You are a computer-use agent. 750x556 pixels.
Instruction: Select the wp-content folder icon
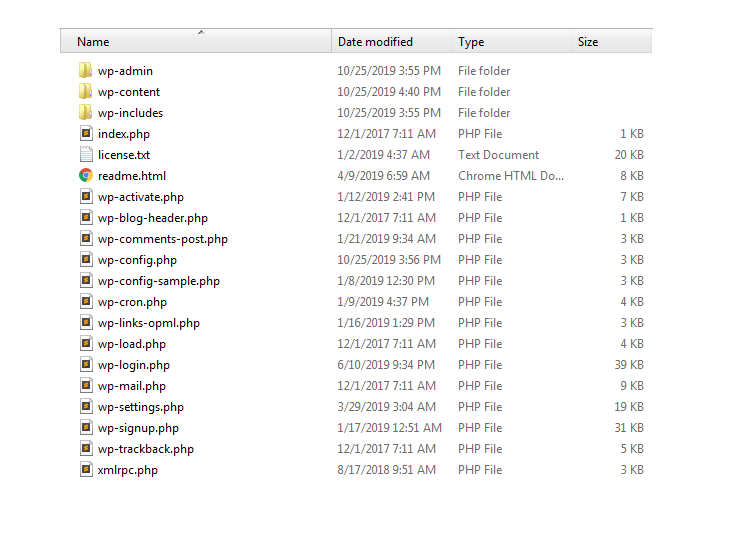pyautogui.click(x=86, y=91)
